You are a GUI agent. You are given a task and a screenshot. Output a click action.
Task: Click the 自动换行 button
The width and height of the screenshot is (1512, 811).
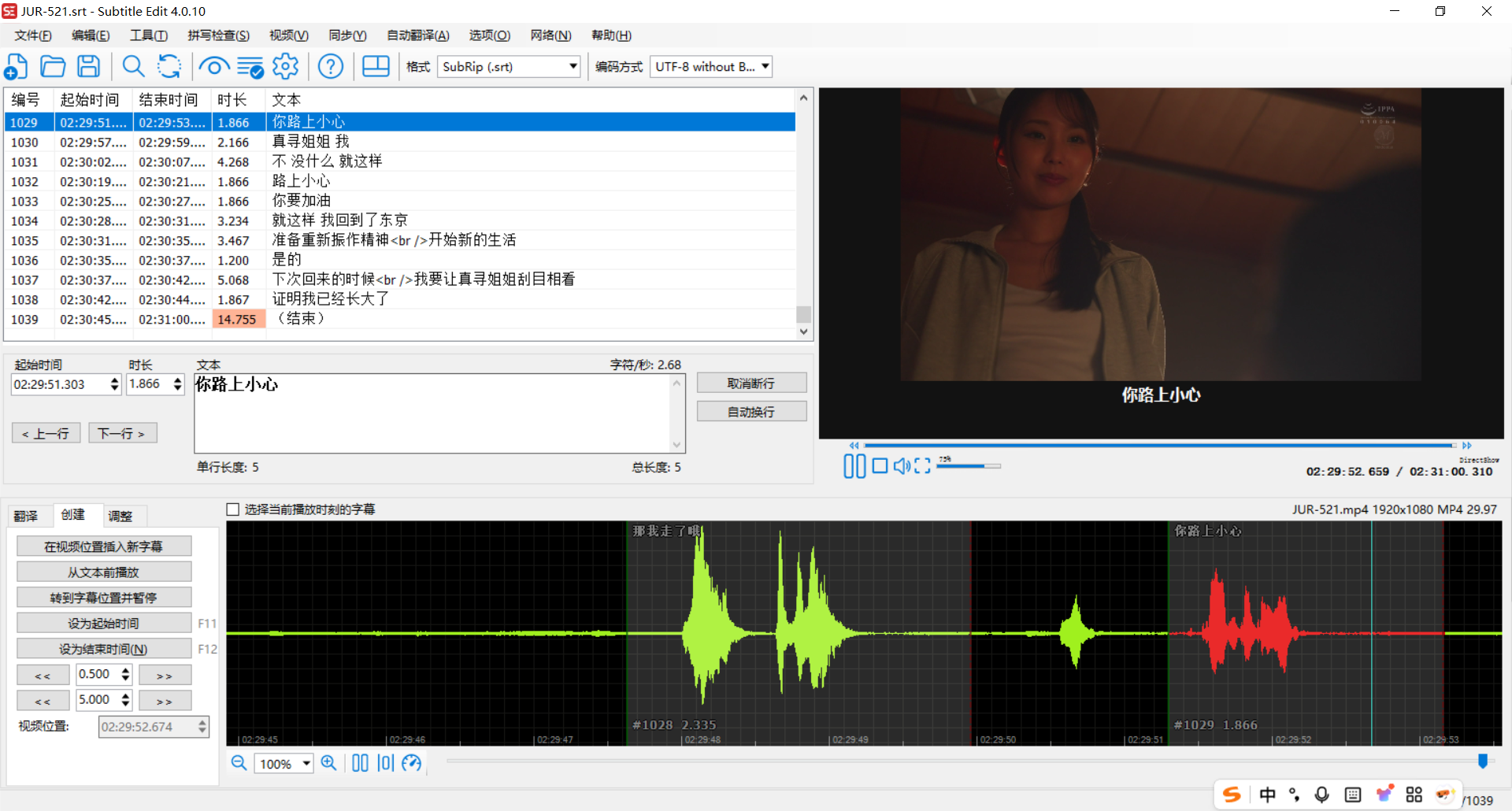click(751, 412)
